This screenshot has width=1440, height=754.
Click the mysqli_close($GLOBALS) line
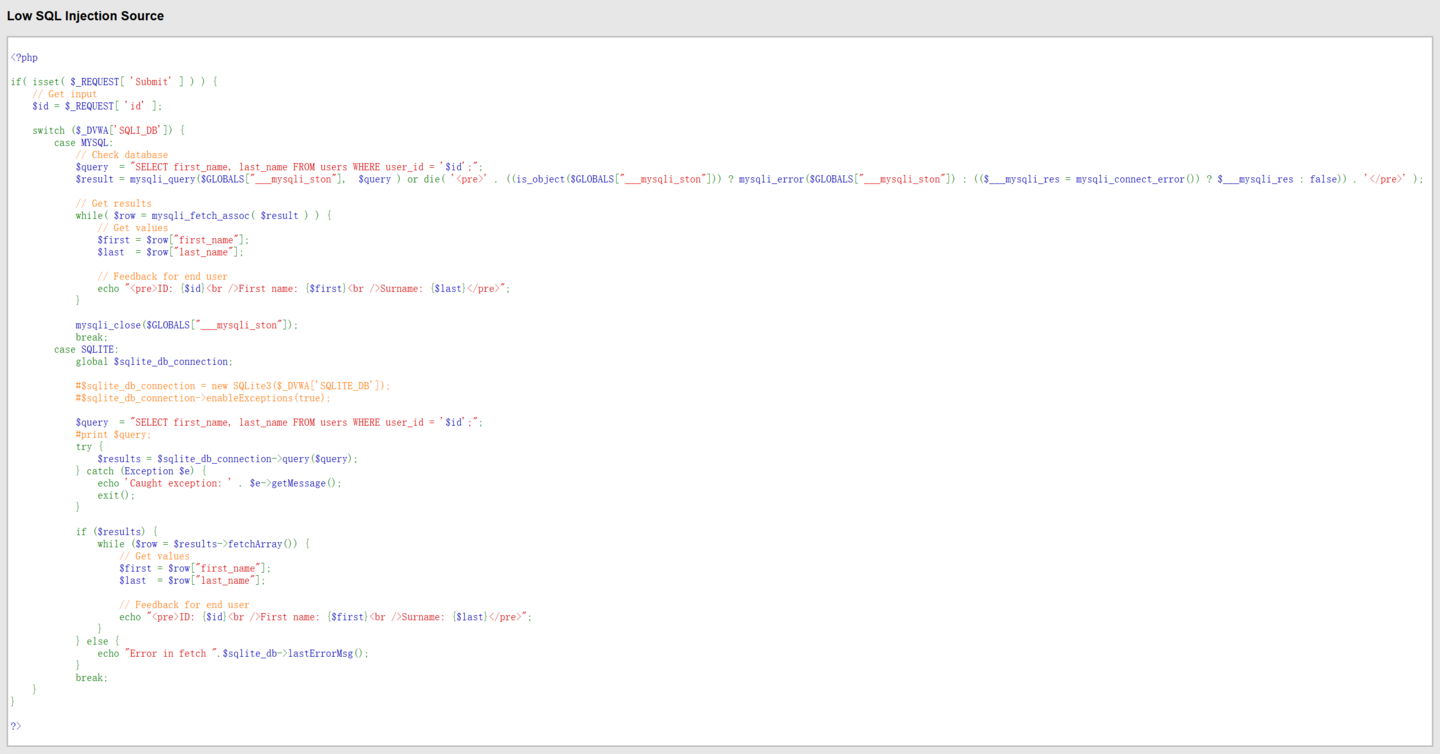click(187, 325)
